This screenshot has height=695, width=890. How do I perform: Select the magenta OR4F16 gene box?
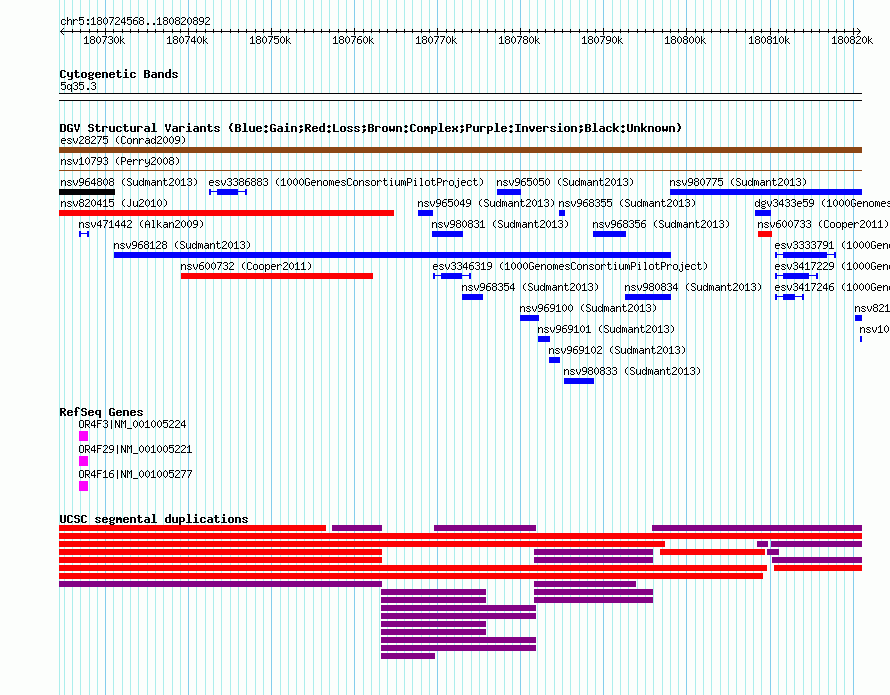[83, 486]
